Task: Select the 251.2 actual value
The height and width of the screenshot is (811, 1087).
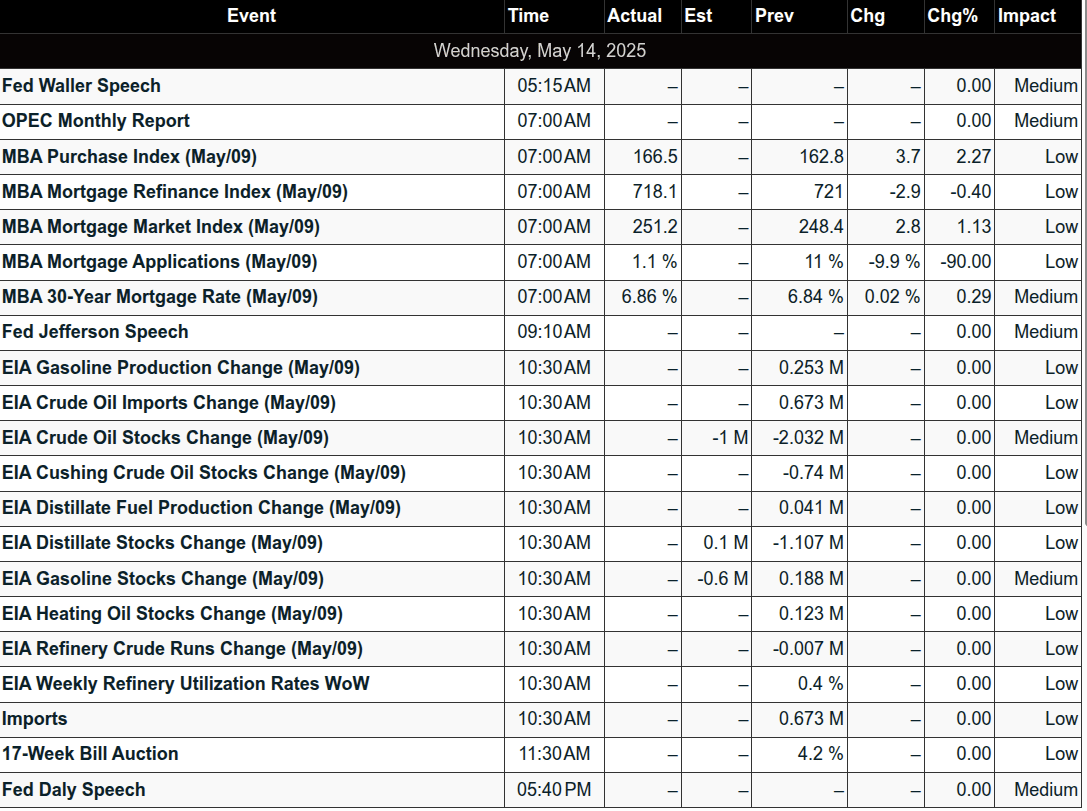Action: (x=655, y=227)
